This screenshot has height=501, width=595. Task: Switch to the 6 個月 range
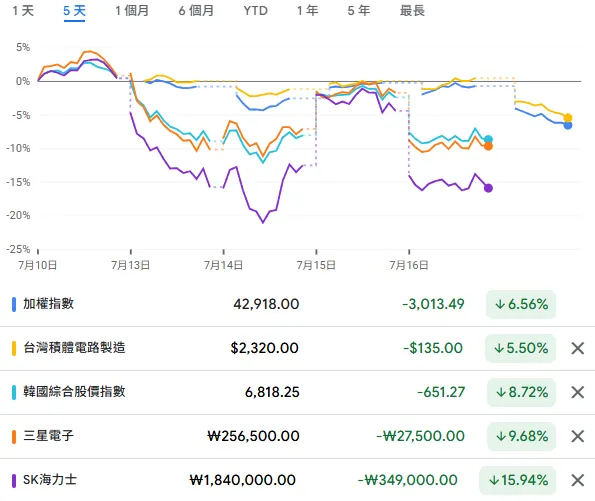pos(196,11)
